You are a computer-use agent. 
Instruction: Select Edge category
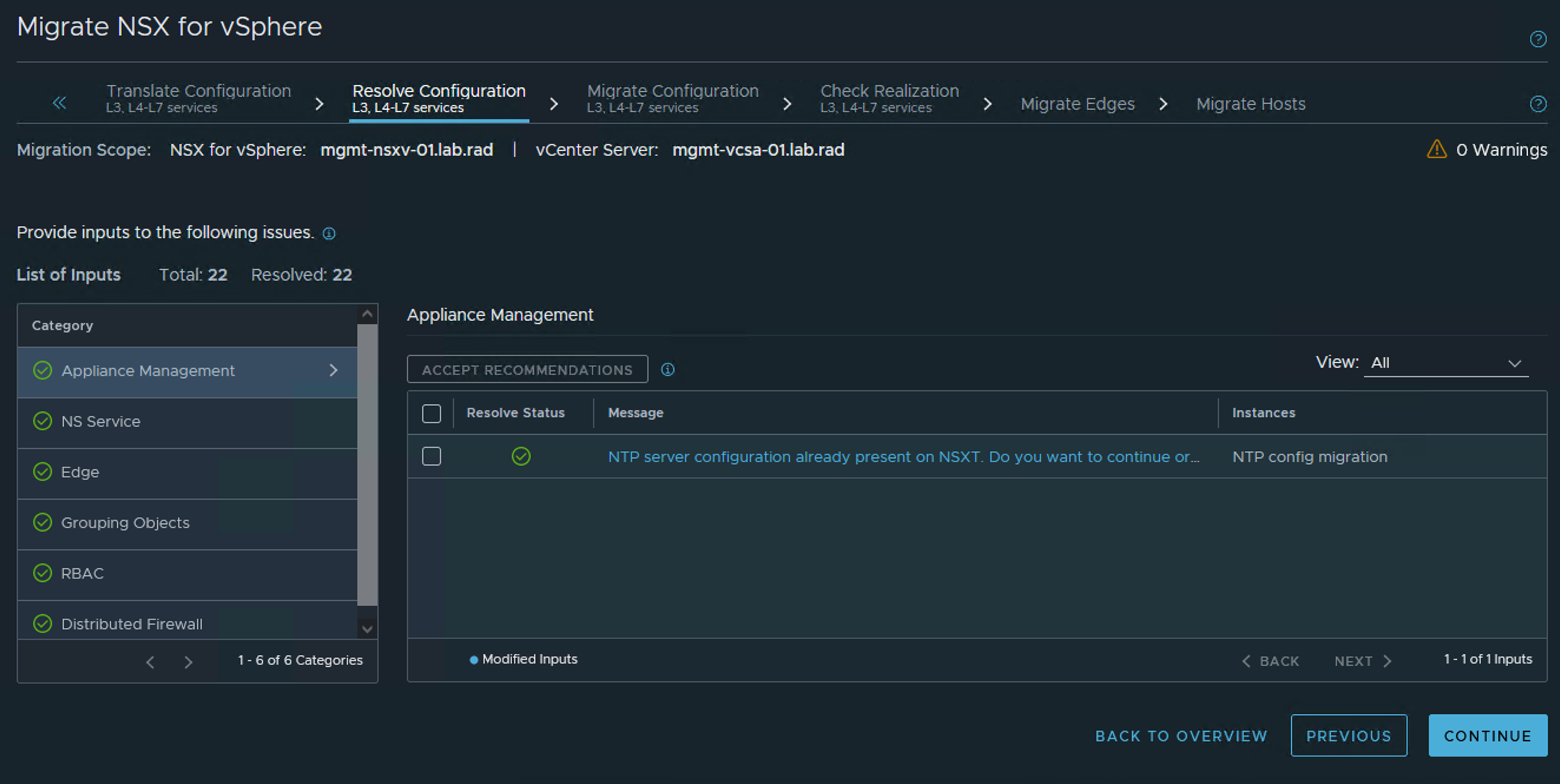coord(187,473)
